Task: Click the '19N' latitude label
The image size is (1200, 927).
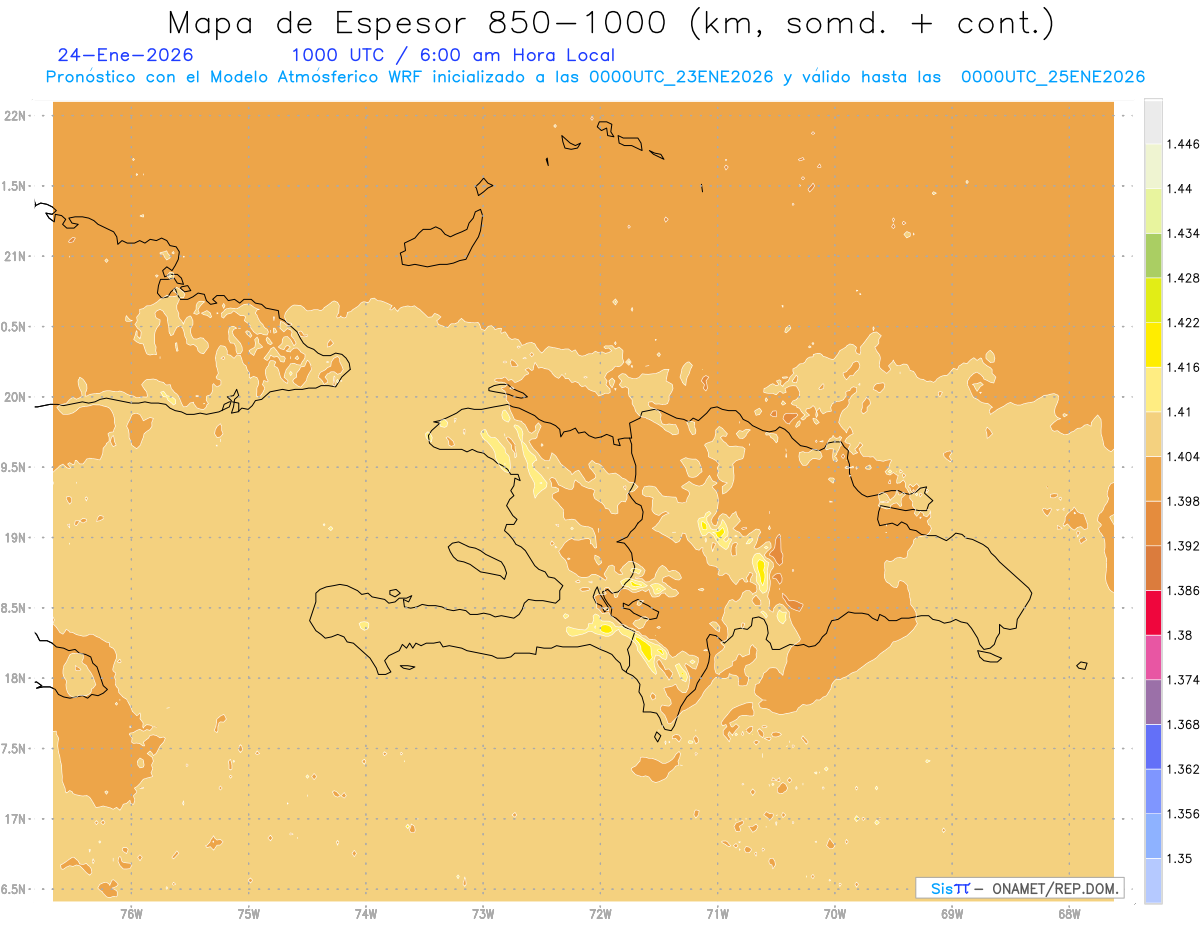Action: (15, 538)
